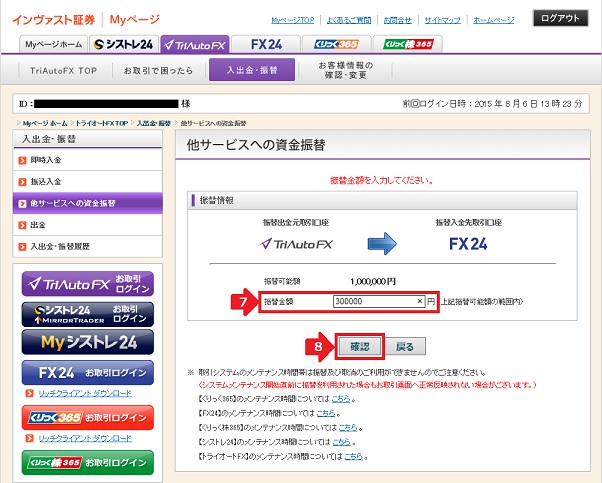Click the download arrow icon under FX24 banner
Image resolution: width=602 pixels, height=483 pixels.
coord(29,393)
